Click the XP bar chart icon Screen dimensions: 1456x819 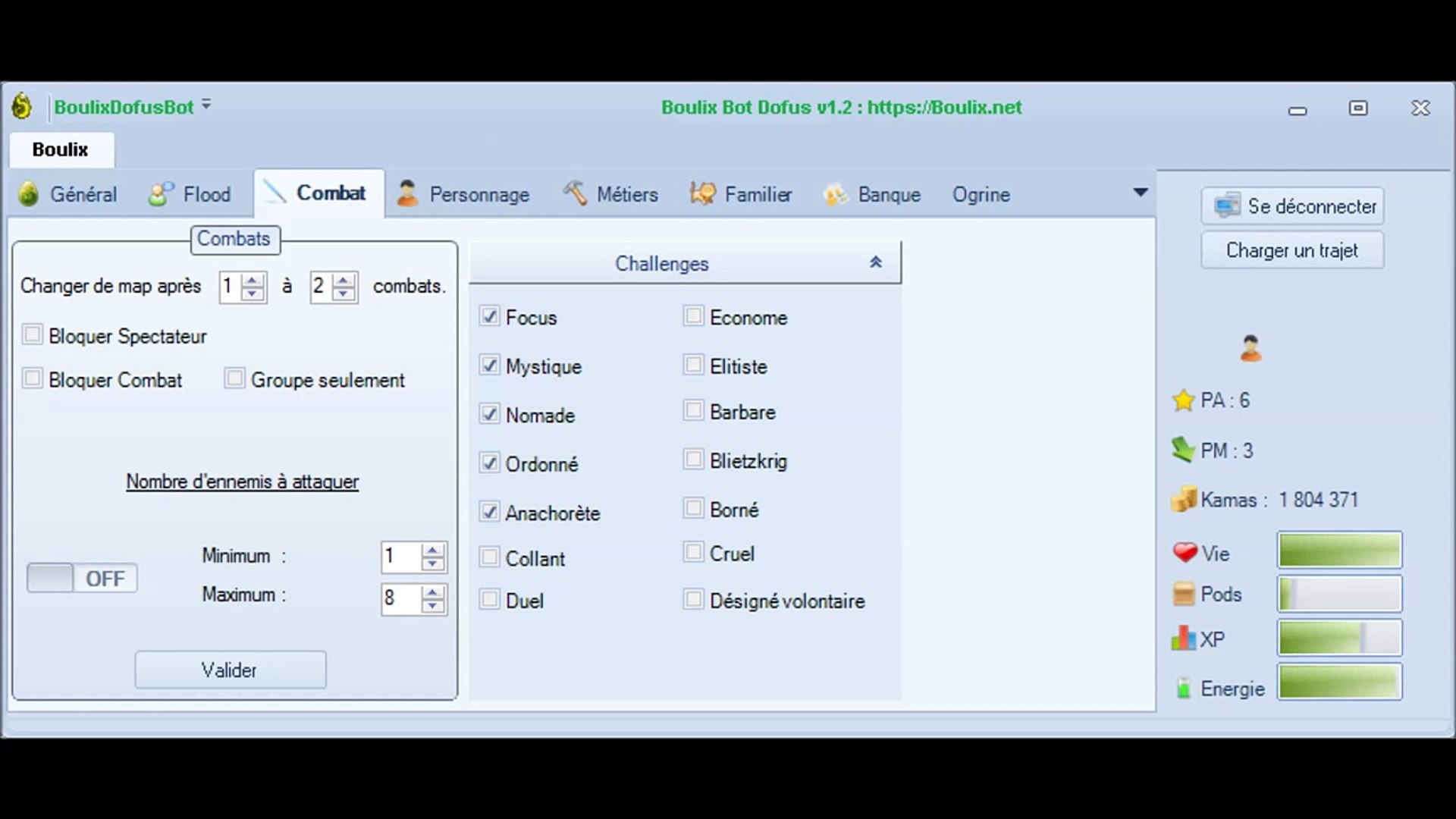(1183, 639)
